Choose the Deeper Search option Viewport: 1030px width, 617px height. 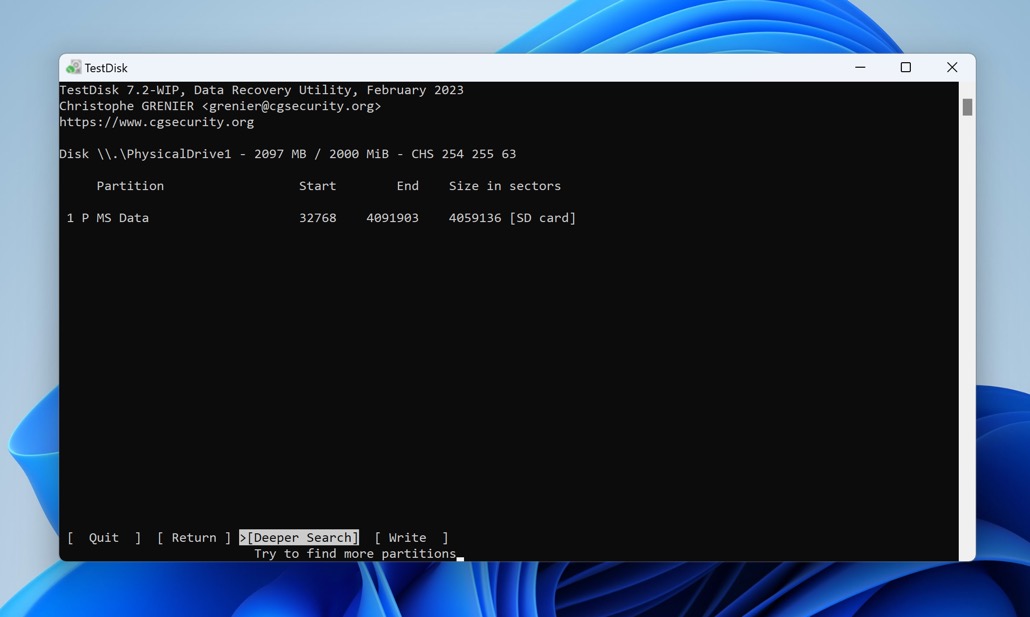pos(299,537)
